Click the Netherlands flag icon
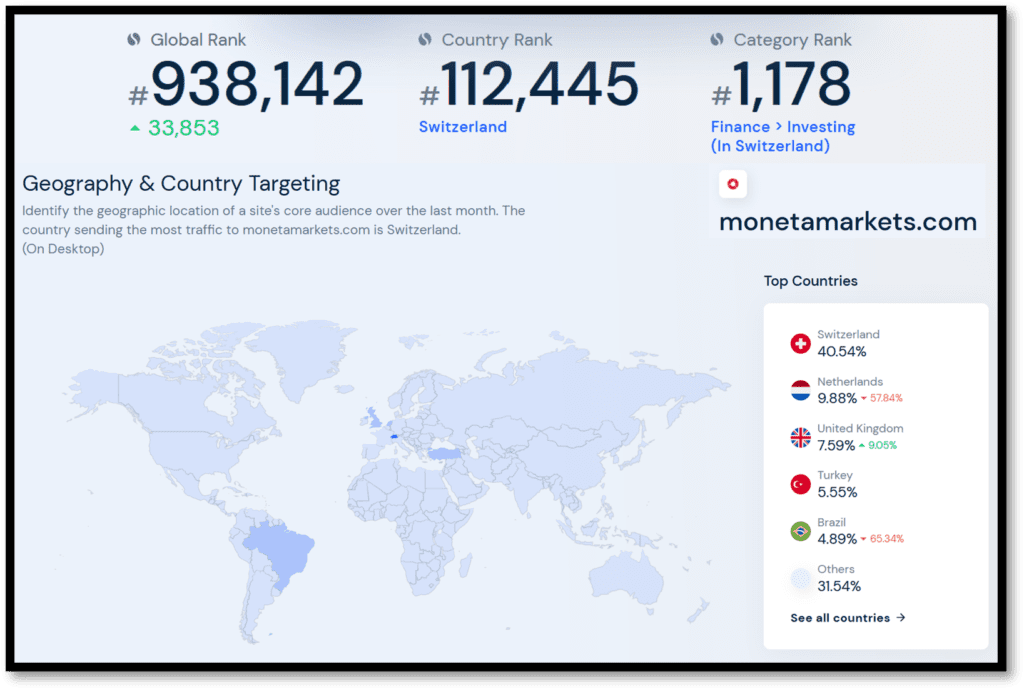The image size is (1024, 689). click(800, 391)
